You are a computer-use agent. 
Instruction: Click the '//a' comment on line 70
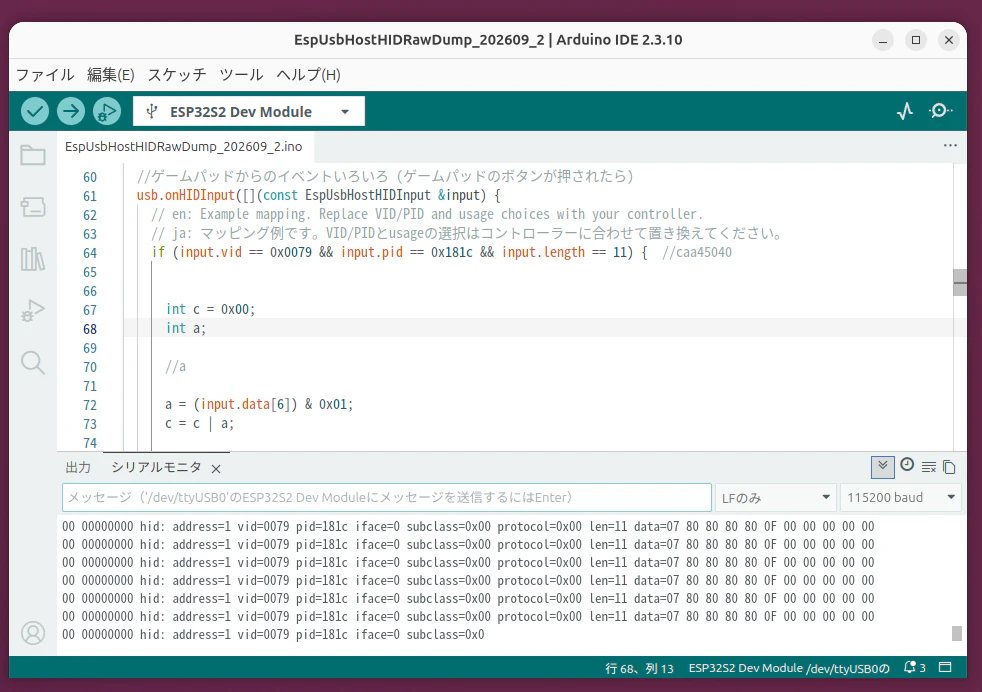(x=175, y=366)
